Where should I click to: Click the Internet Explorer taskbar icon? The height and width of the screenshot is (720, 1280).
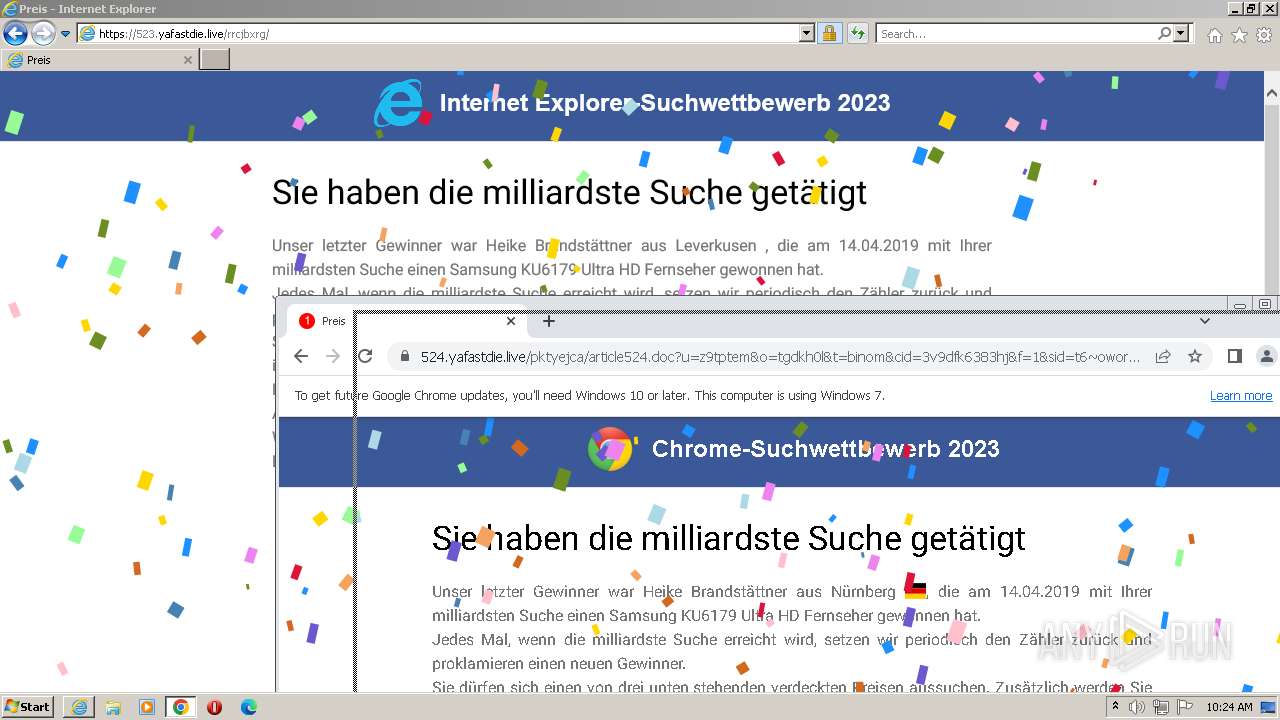click(x=79, y=707)
